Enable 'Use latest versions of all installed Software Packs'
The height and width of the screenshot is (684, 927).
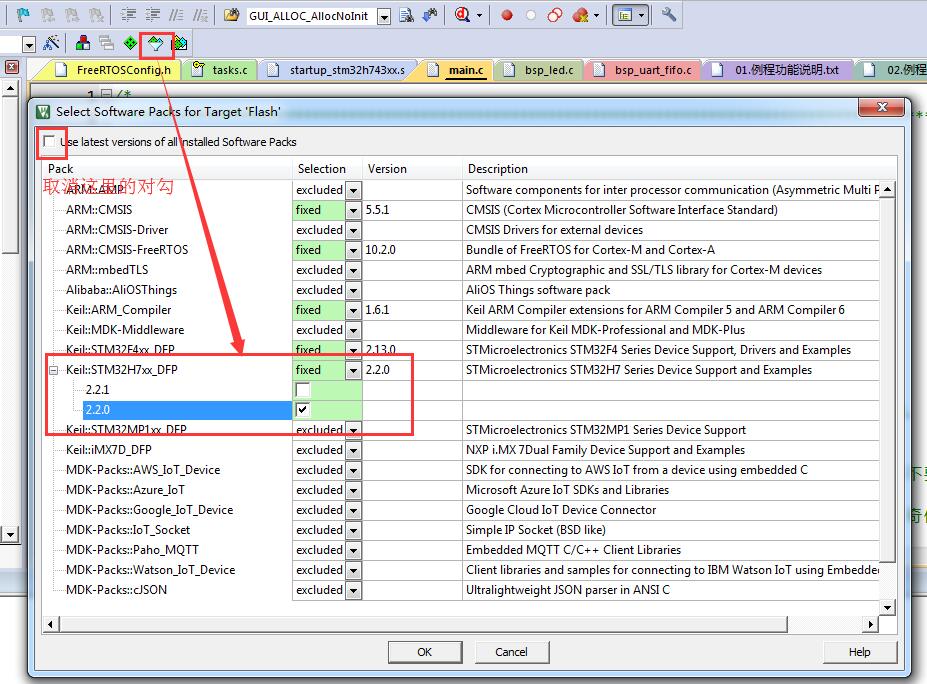coord(49,141)
